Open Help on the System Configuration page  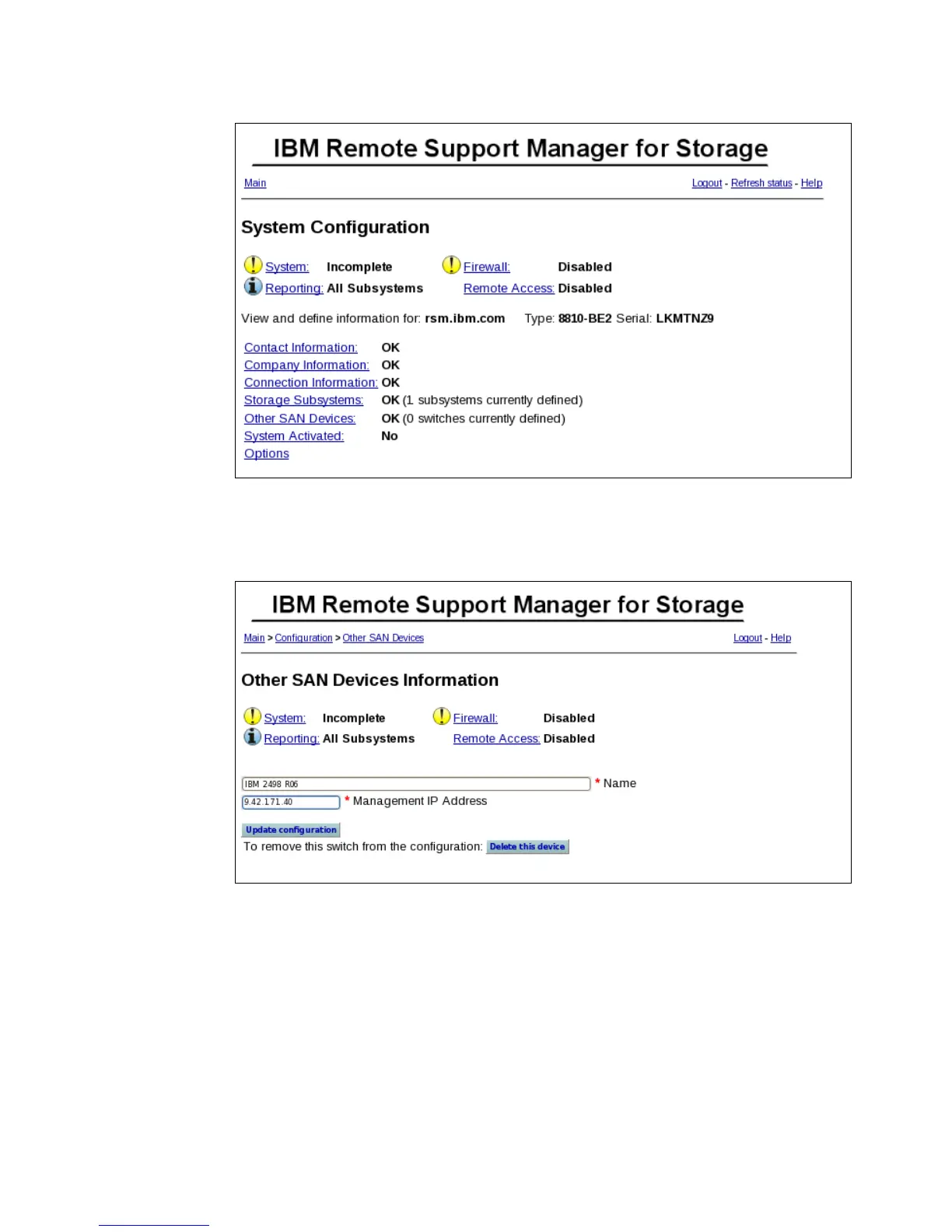pyautogui.click(x=811, y=184)
